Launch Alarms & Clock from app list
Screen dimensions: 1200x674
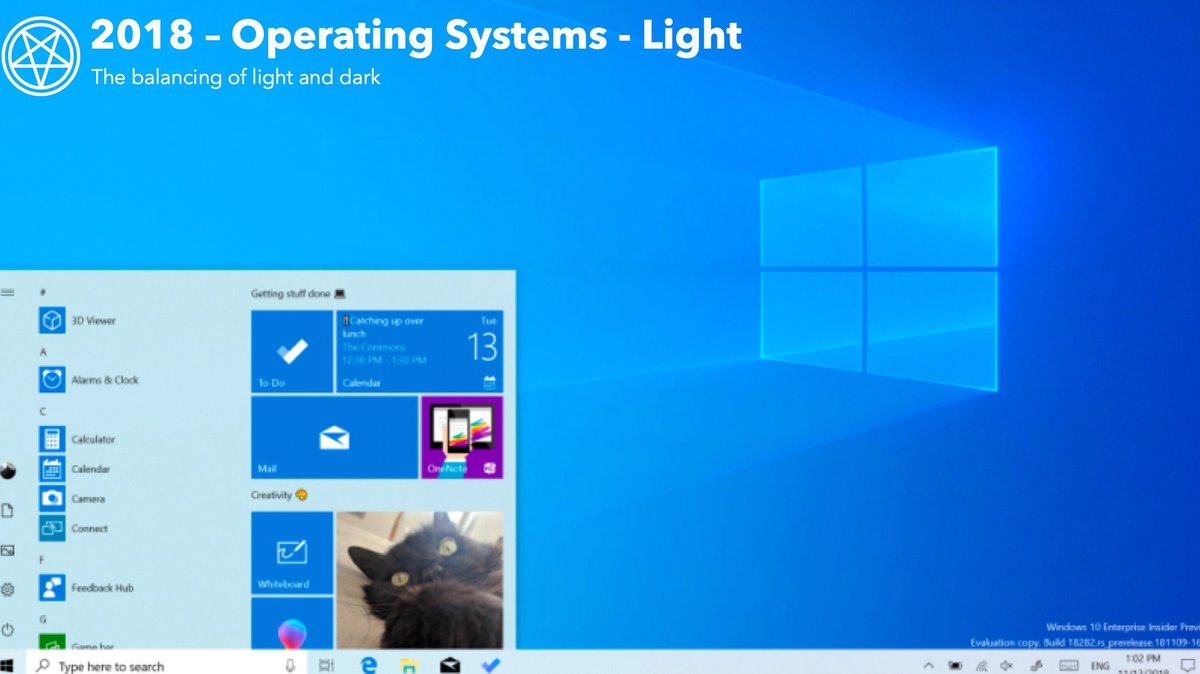click(x=89, y=380)
